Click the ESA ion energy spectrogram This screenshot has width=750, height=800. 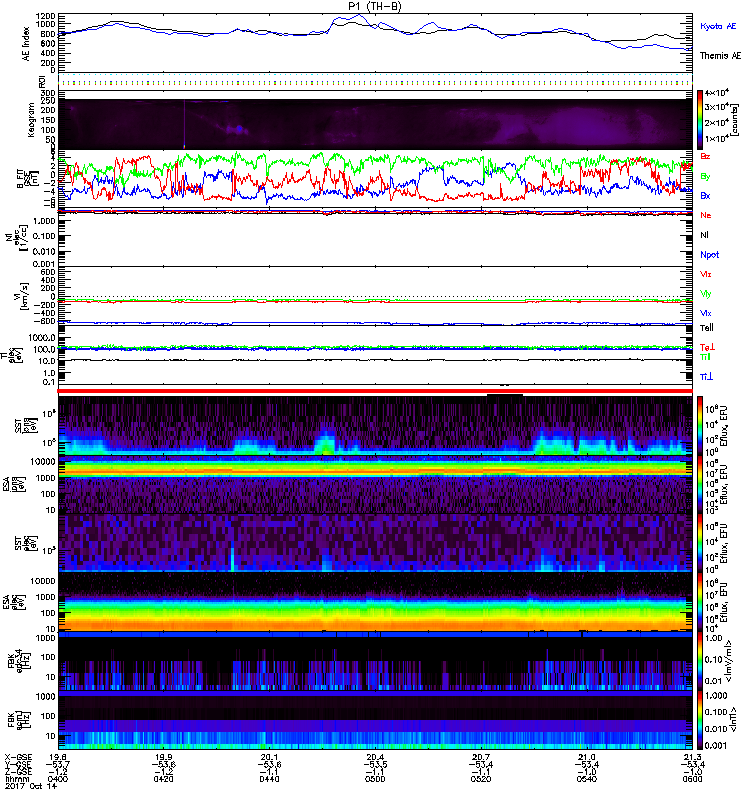(x=375, y=484)
